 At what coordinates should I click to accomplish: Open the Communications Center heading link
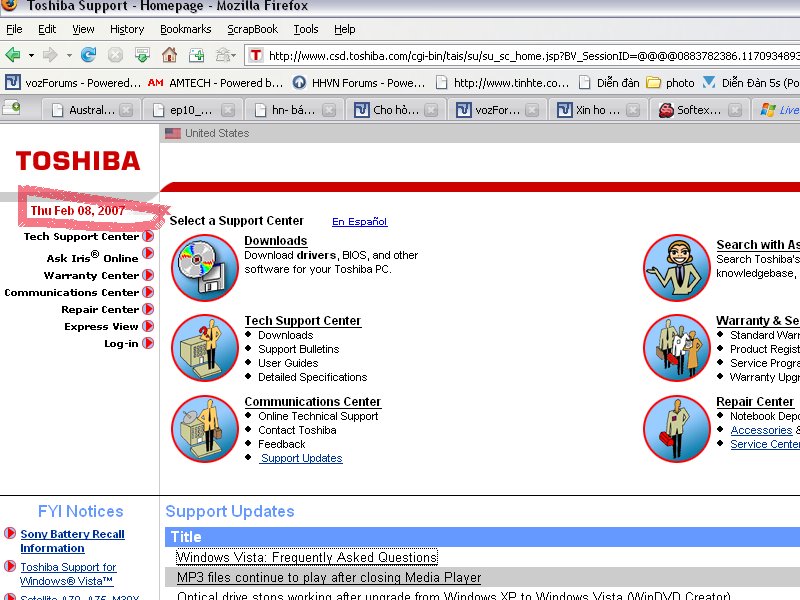(313, 402)
